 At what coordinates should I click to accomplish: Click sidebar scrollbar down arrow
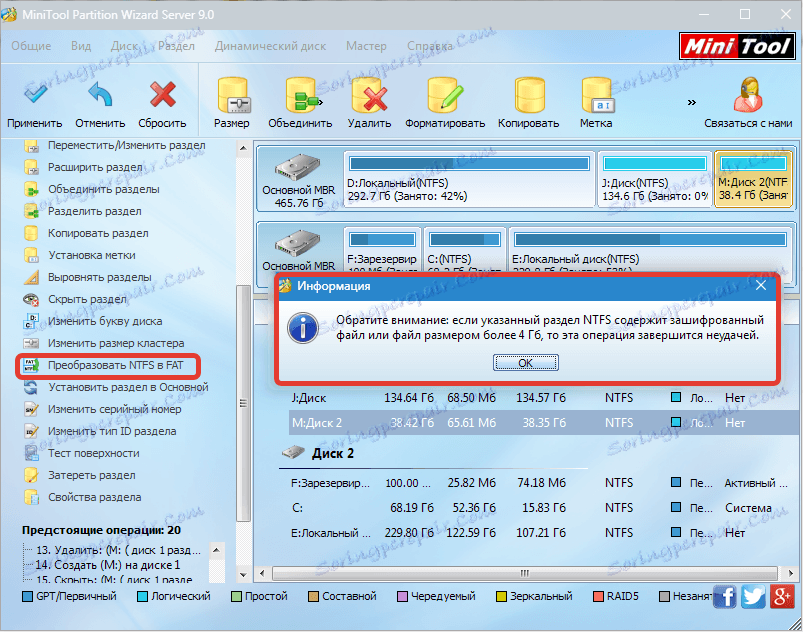243,575
